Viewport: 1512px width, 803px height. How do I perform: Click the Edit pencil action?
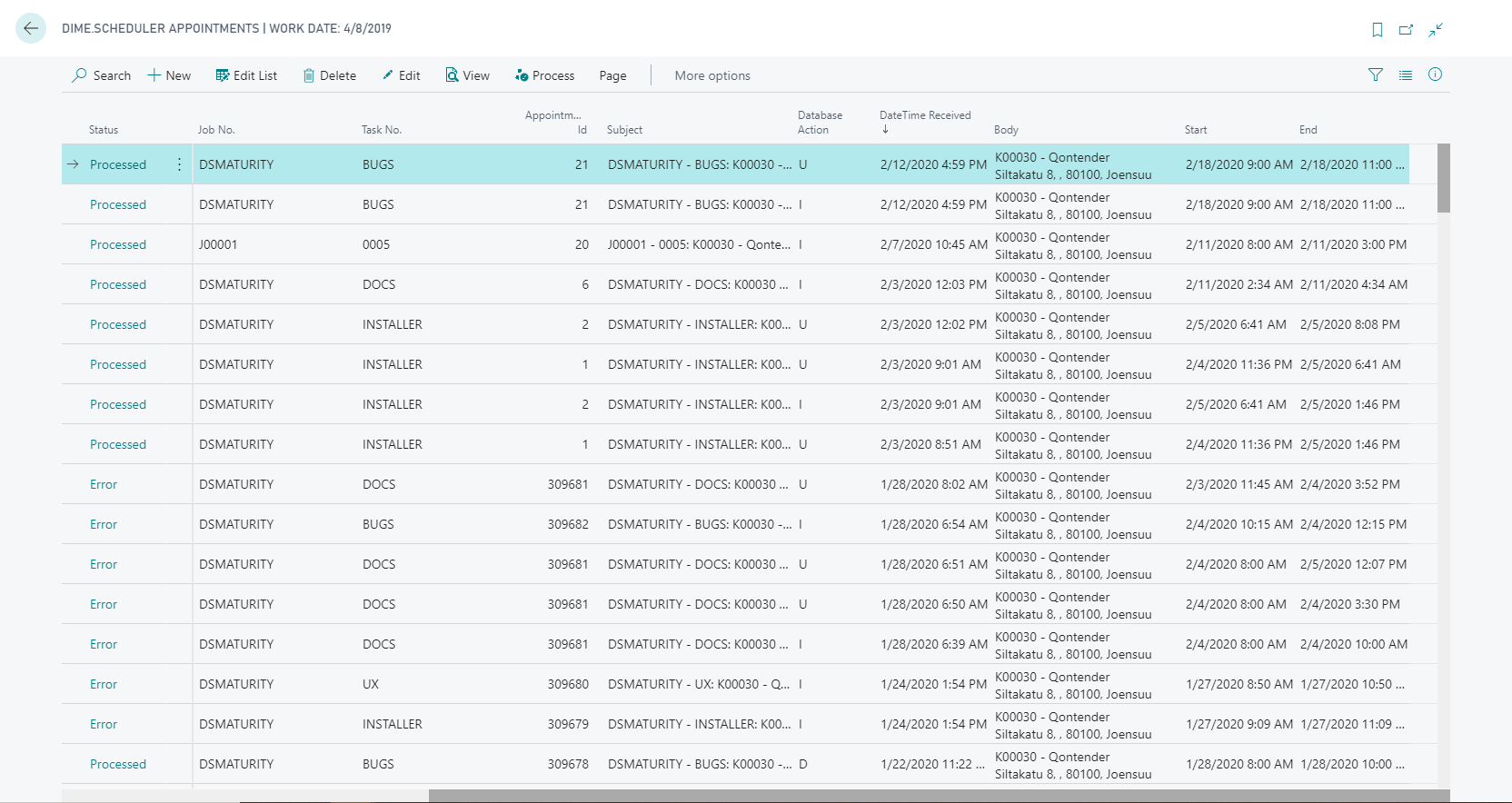point(401,75)
